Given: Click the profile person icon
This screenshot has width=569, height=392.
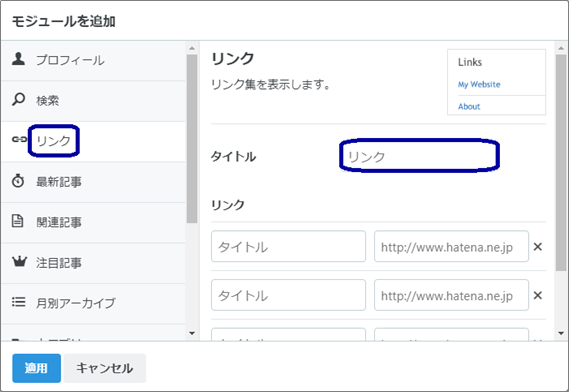Looking at the screenshot, I should click(19, 59).
